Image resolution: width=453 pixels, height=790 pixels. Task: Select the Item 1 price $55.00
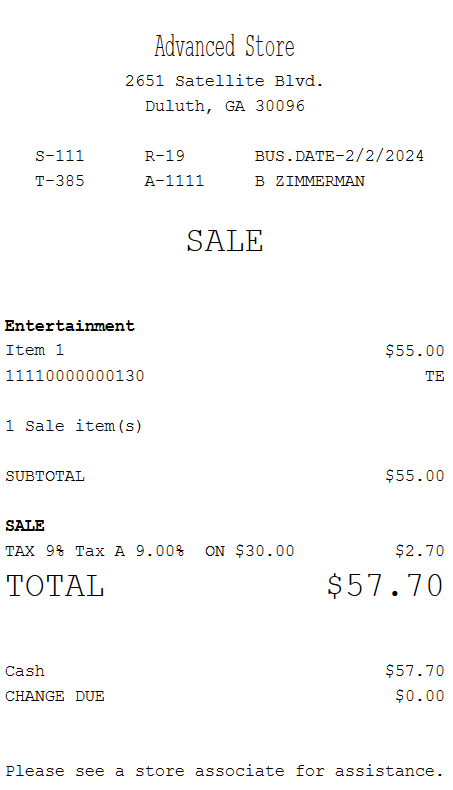(x=415, y=350)
